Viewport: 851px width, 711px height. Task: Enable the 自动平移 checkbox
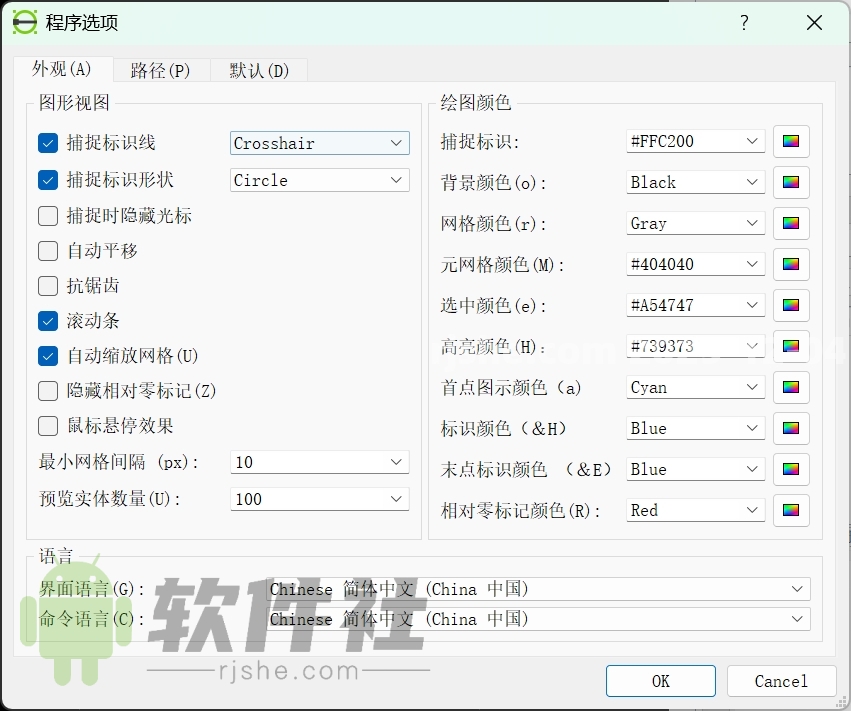[47, 251]
